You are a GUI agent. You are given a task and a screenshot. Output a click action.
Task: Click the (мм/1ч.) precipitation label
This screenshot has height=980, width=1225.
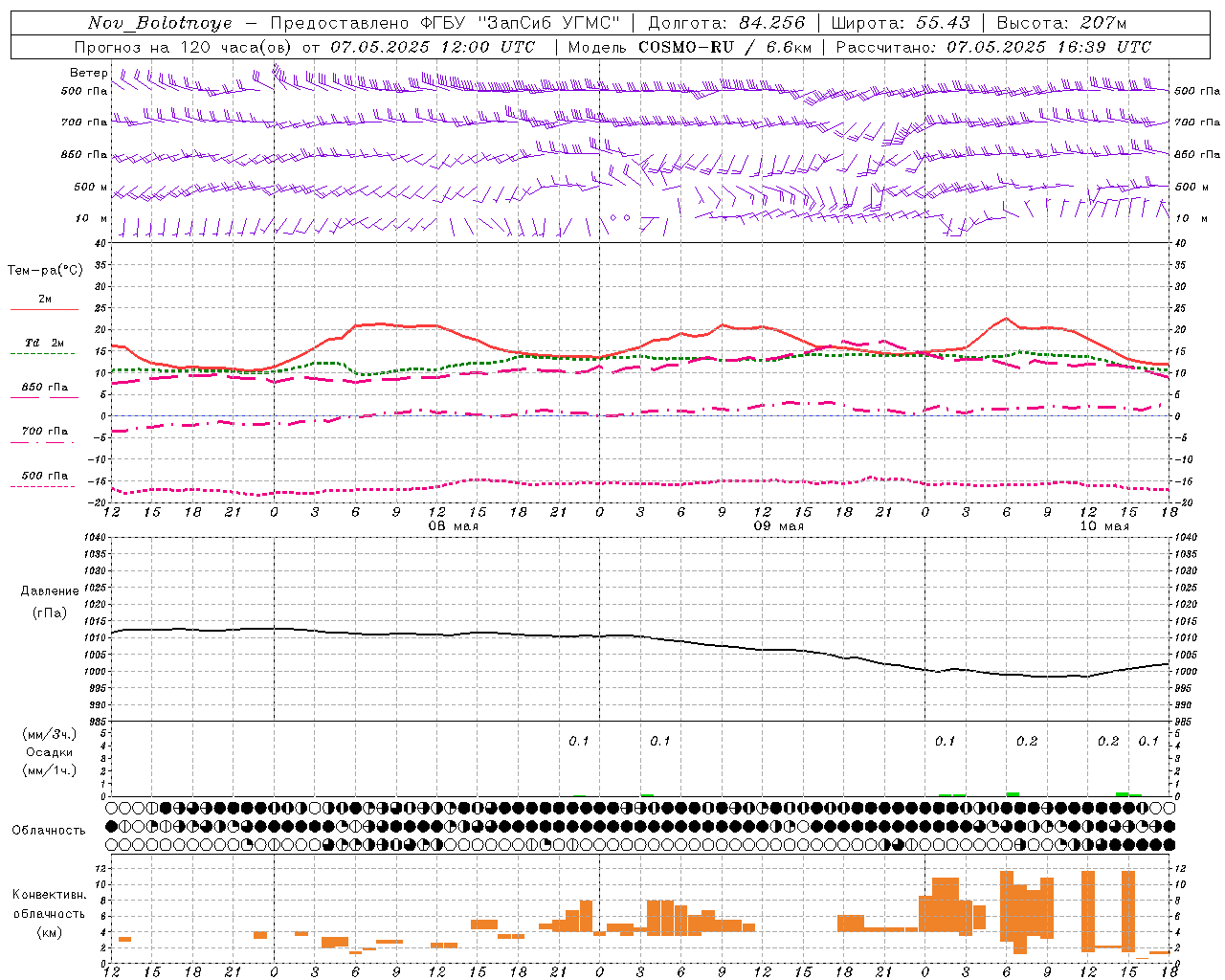[x=50, y=770]
